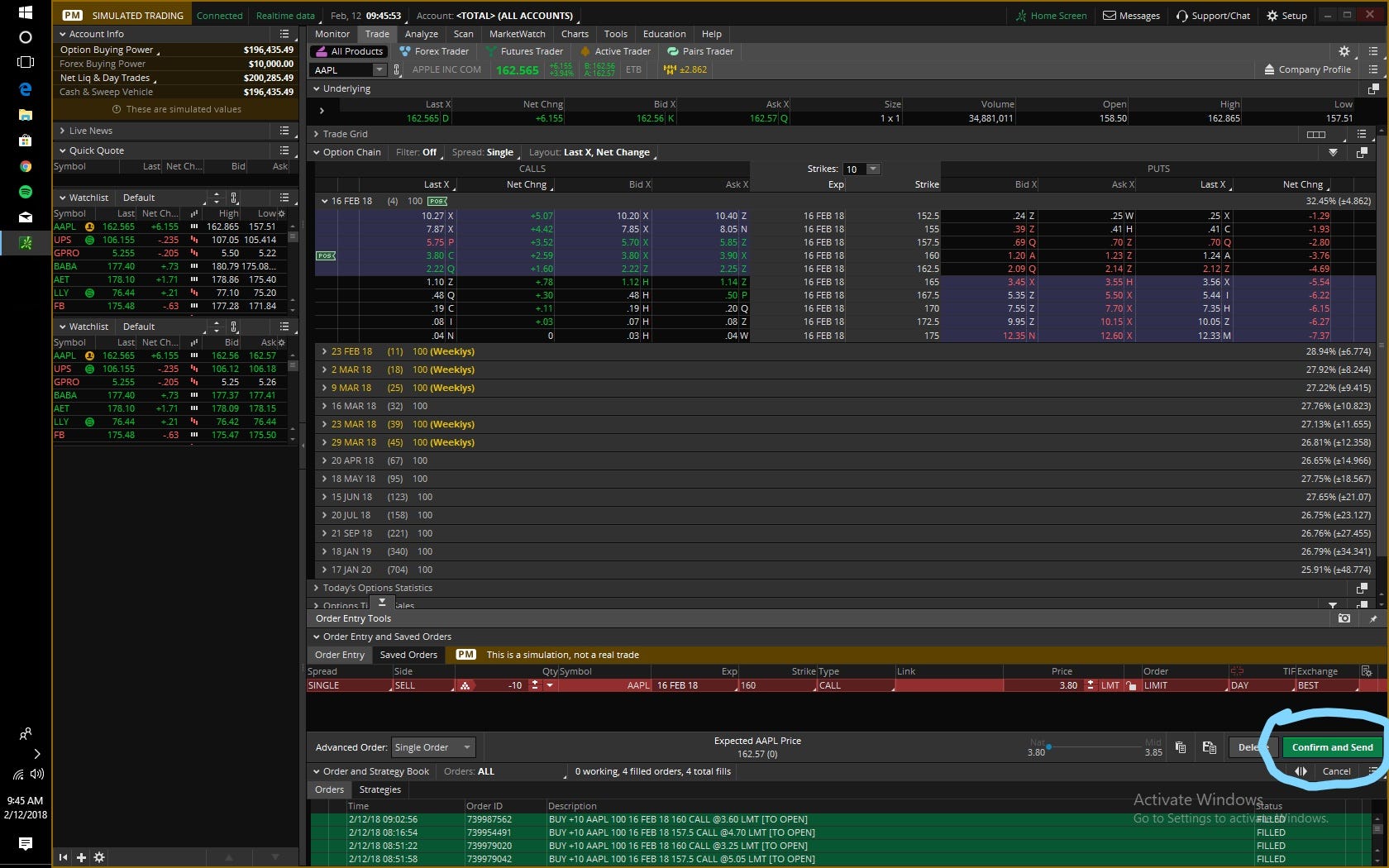1389x868 pixels.
Task: Open the Account Info panel menu icon
Action: click(284, 34)
